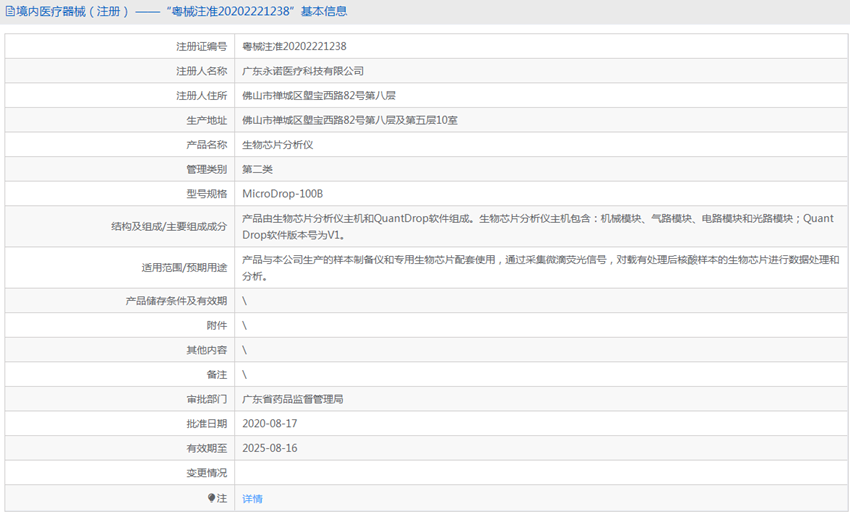Select the page title 境内医疗器械（注册）基本信息

[181, 11]
